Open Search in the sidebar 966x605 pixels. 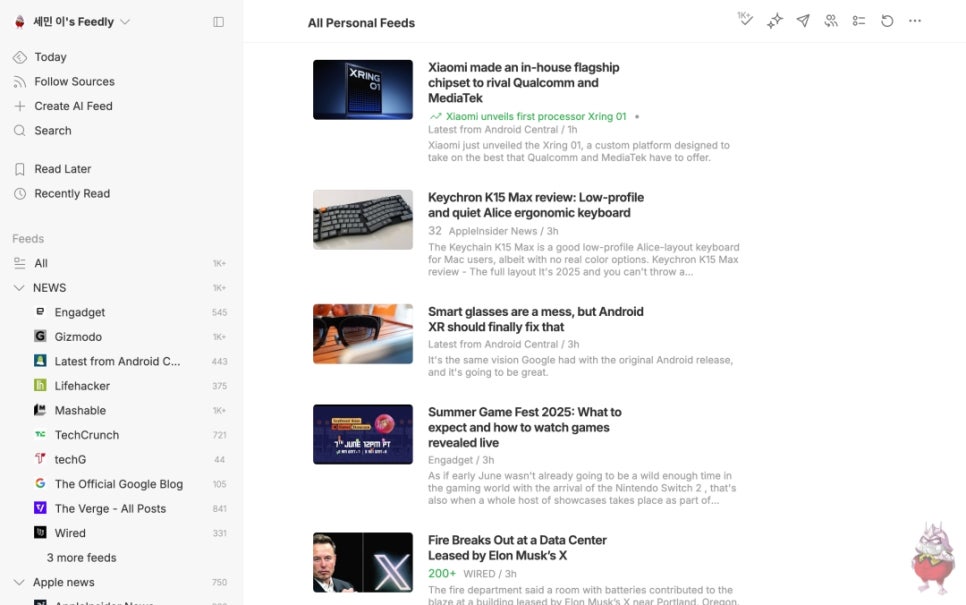pos(53,131)
